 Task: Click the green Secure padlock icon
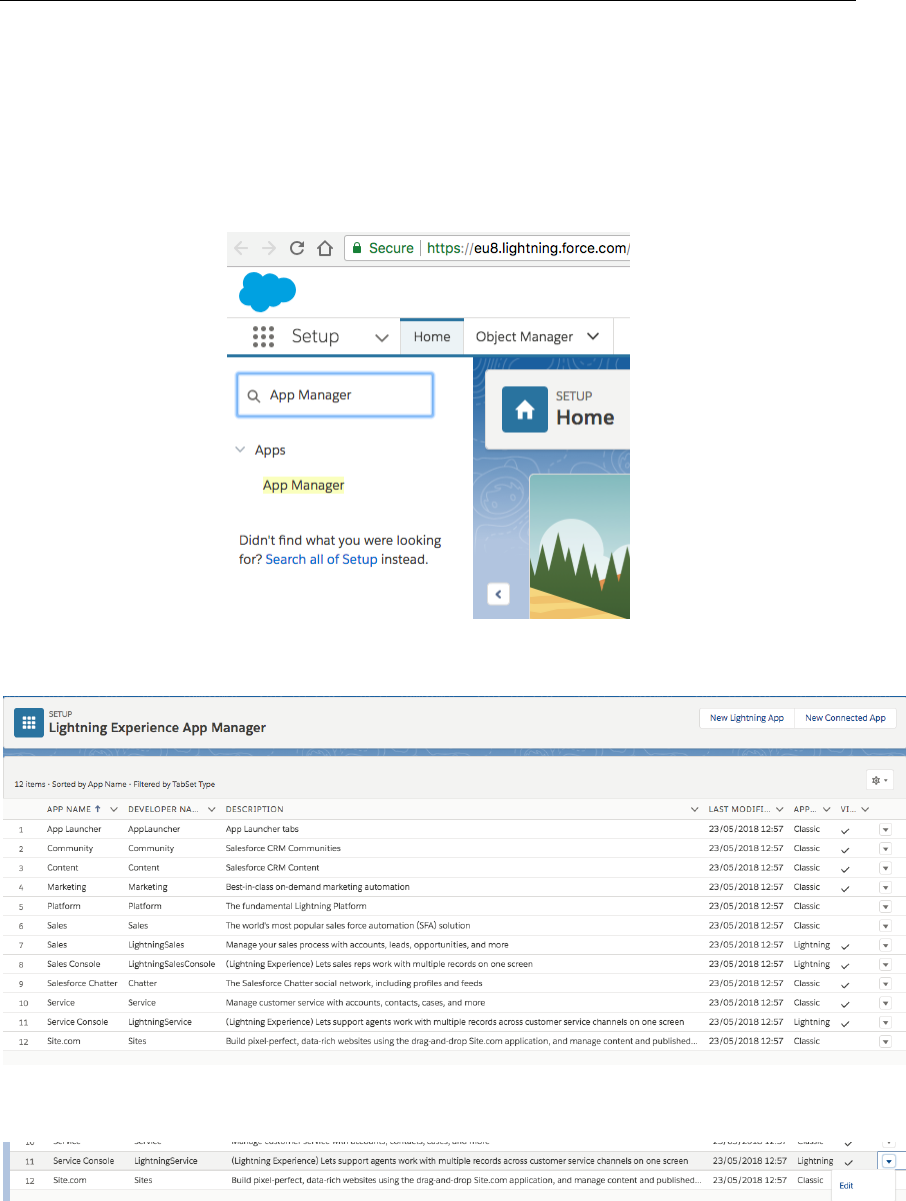click(x=356, y=248)
